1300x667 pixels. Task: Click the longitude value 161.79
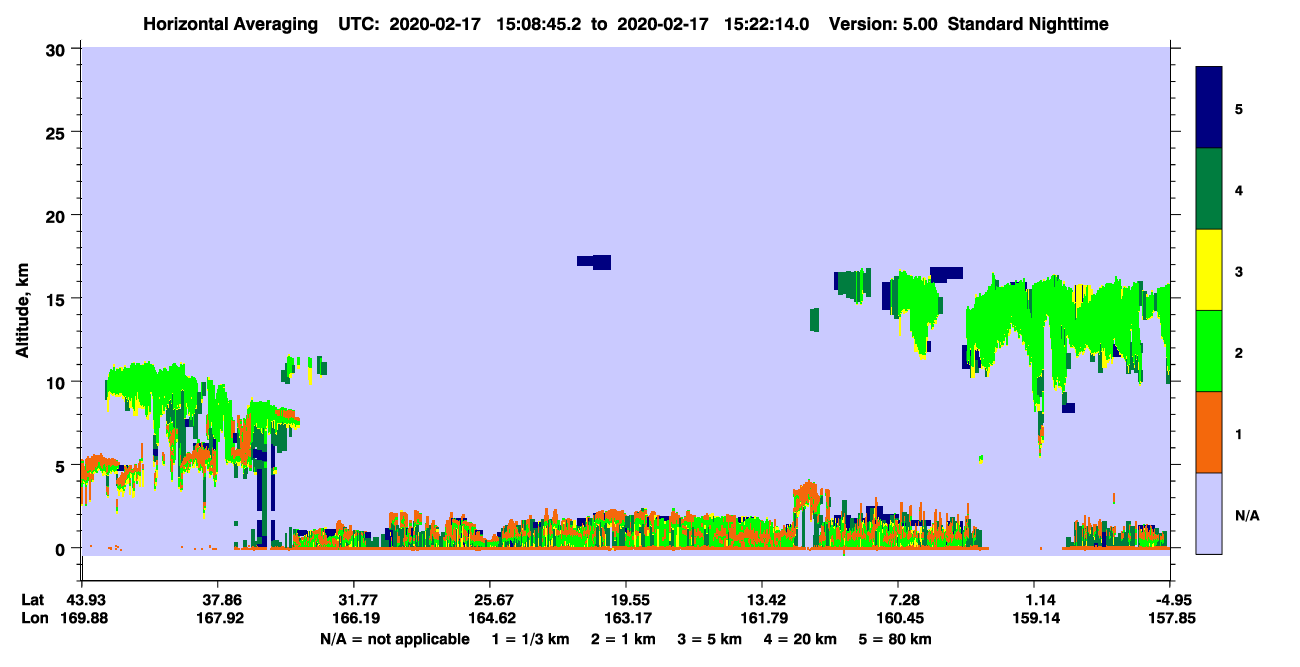pos(762,618)
